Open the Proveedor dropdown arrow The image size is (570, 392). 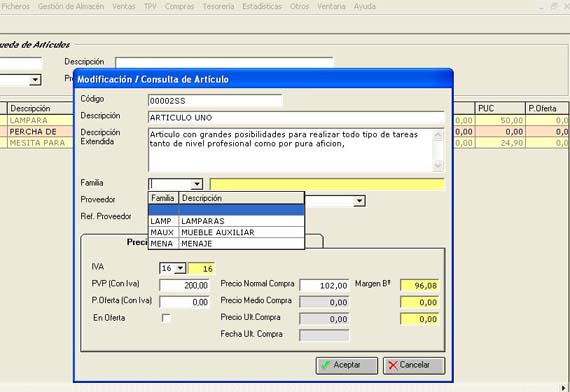point(359,201)
